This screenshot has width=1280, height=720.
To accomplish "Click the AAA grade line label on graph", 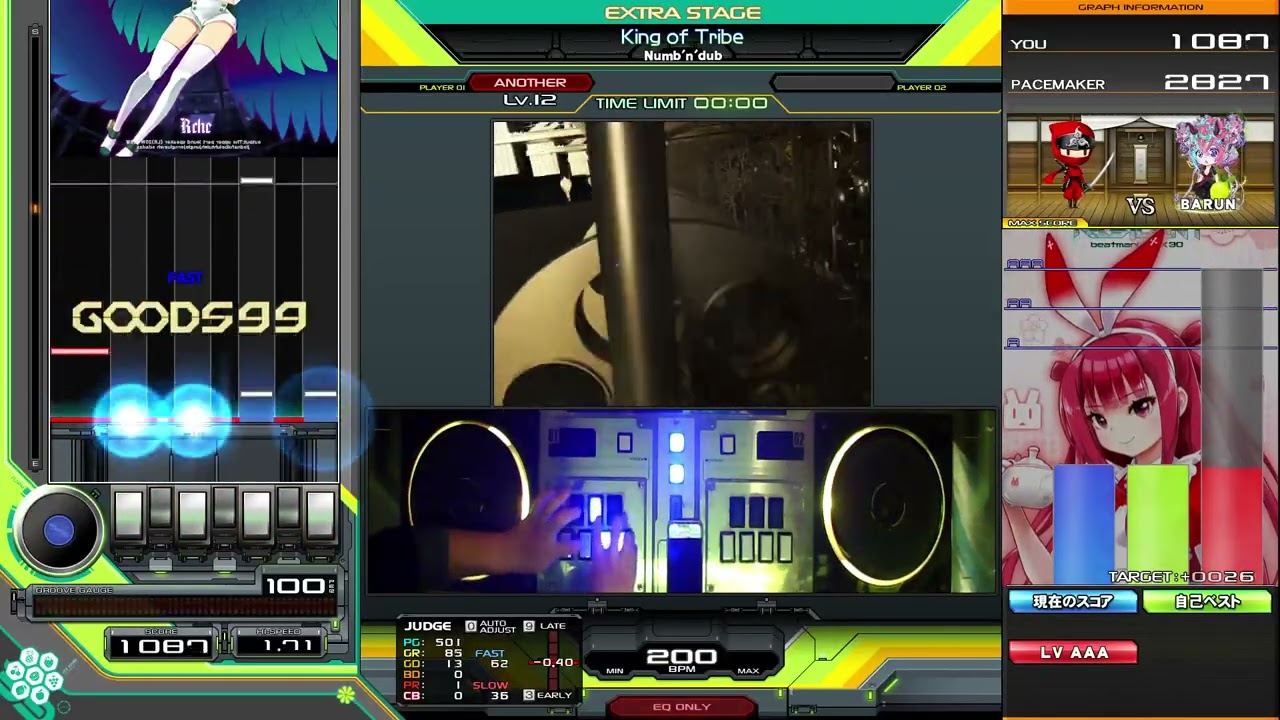I will point(1025,264).
